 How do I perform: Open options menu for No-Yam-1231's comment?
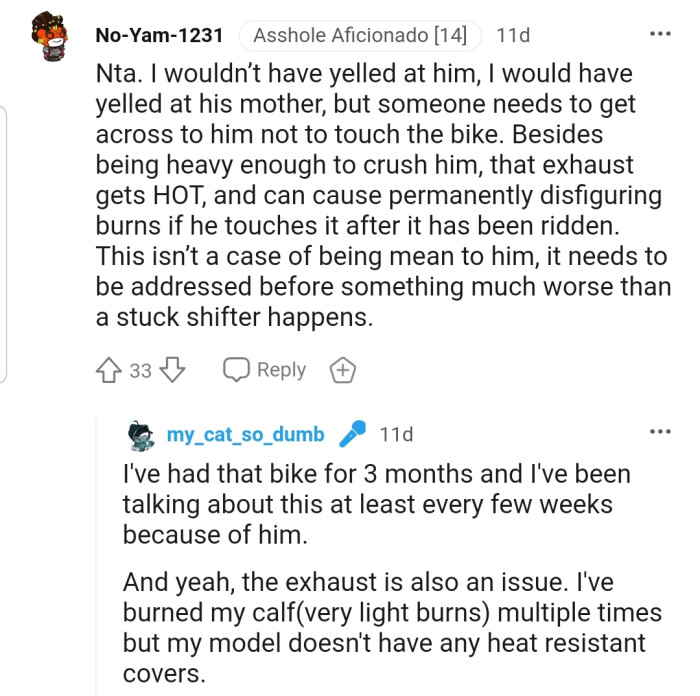[x=660, y=34]
